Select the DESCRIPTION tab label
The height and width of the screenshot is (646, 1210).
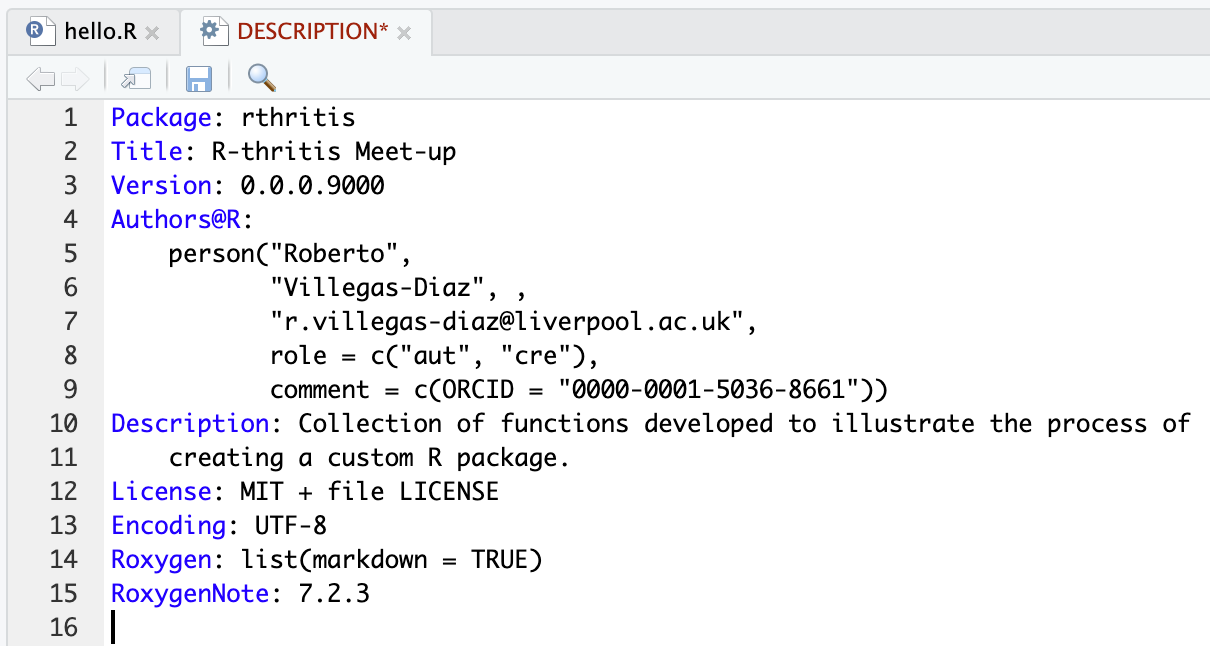coord(312,32)
